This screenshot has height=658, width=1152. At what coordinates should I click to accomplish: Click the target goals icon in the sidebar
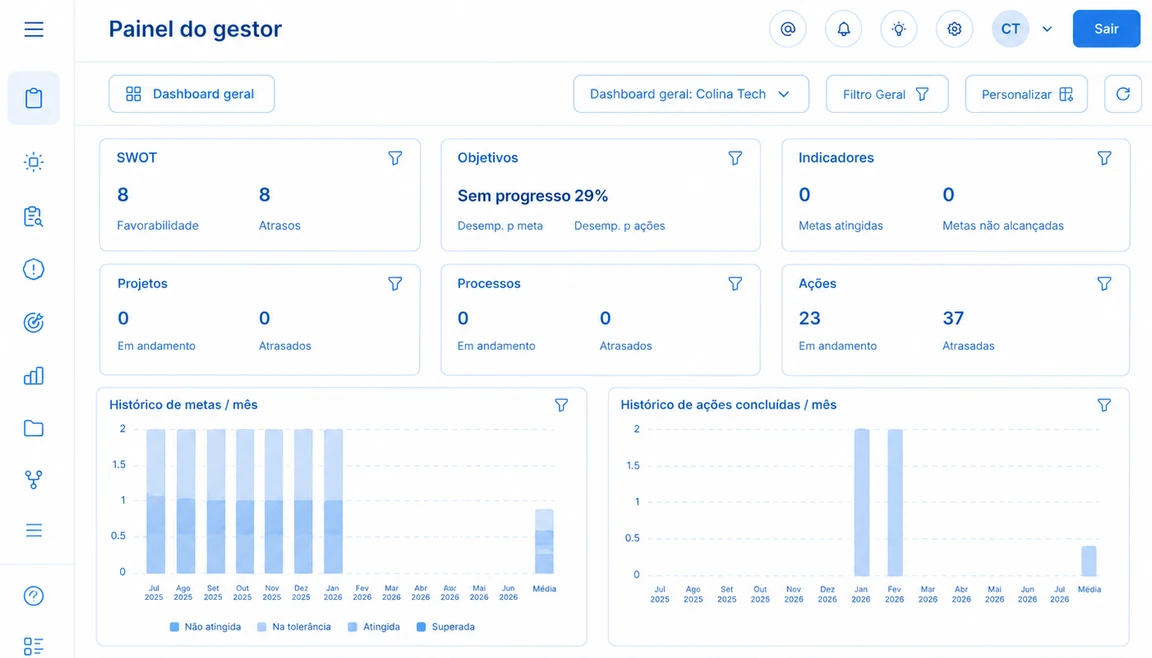(34, 322)
